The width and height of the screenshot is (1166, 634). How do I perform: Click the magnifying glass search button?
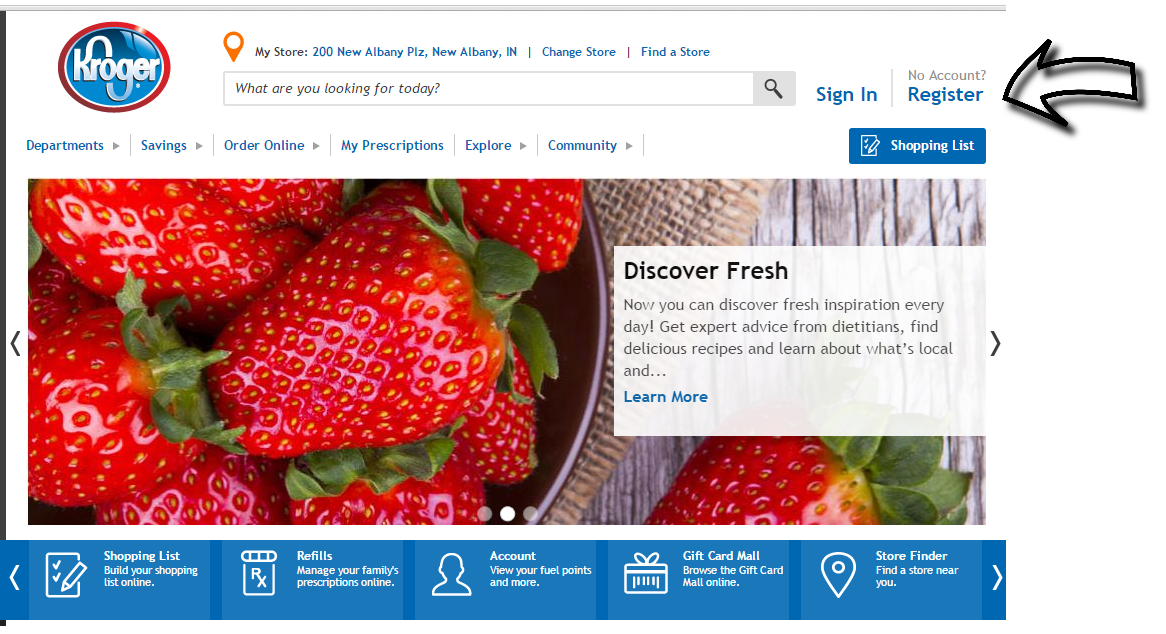coord(773,88)
